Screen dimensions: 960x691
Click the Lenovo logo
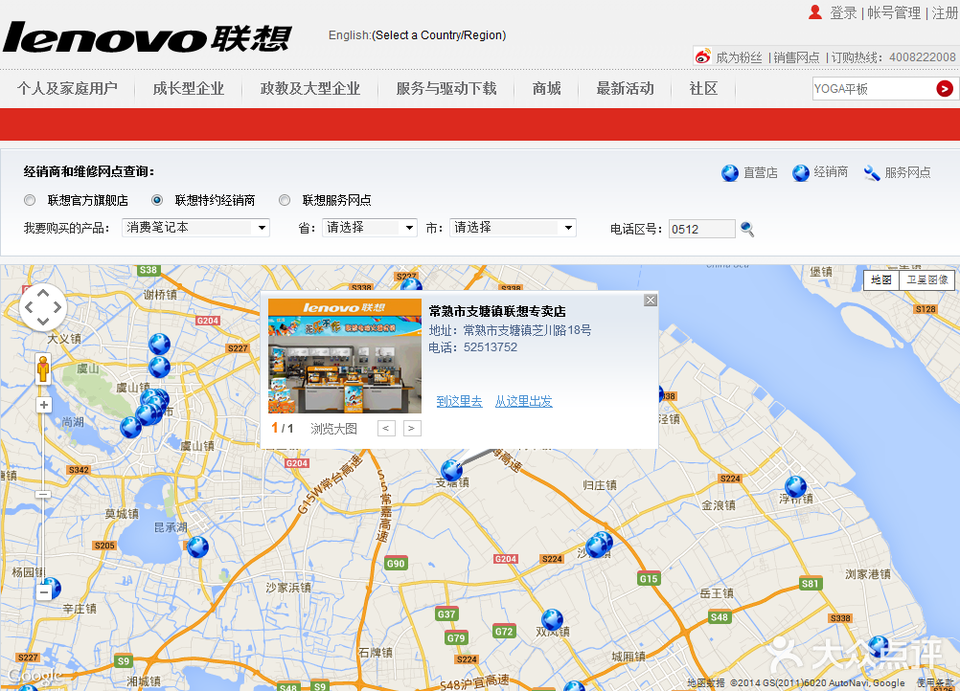pos(147,37)
